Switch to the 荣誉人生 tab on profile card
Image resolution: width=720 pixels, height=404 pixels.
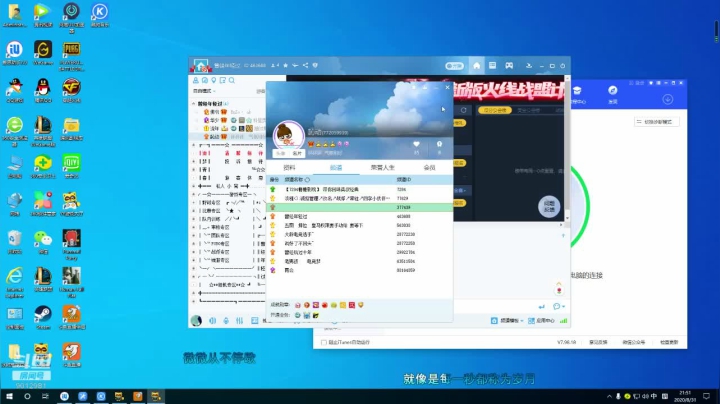pyautogui.click(x=382, y=168)
